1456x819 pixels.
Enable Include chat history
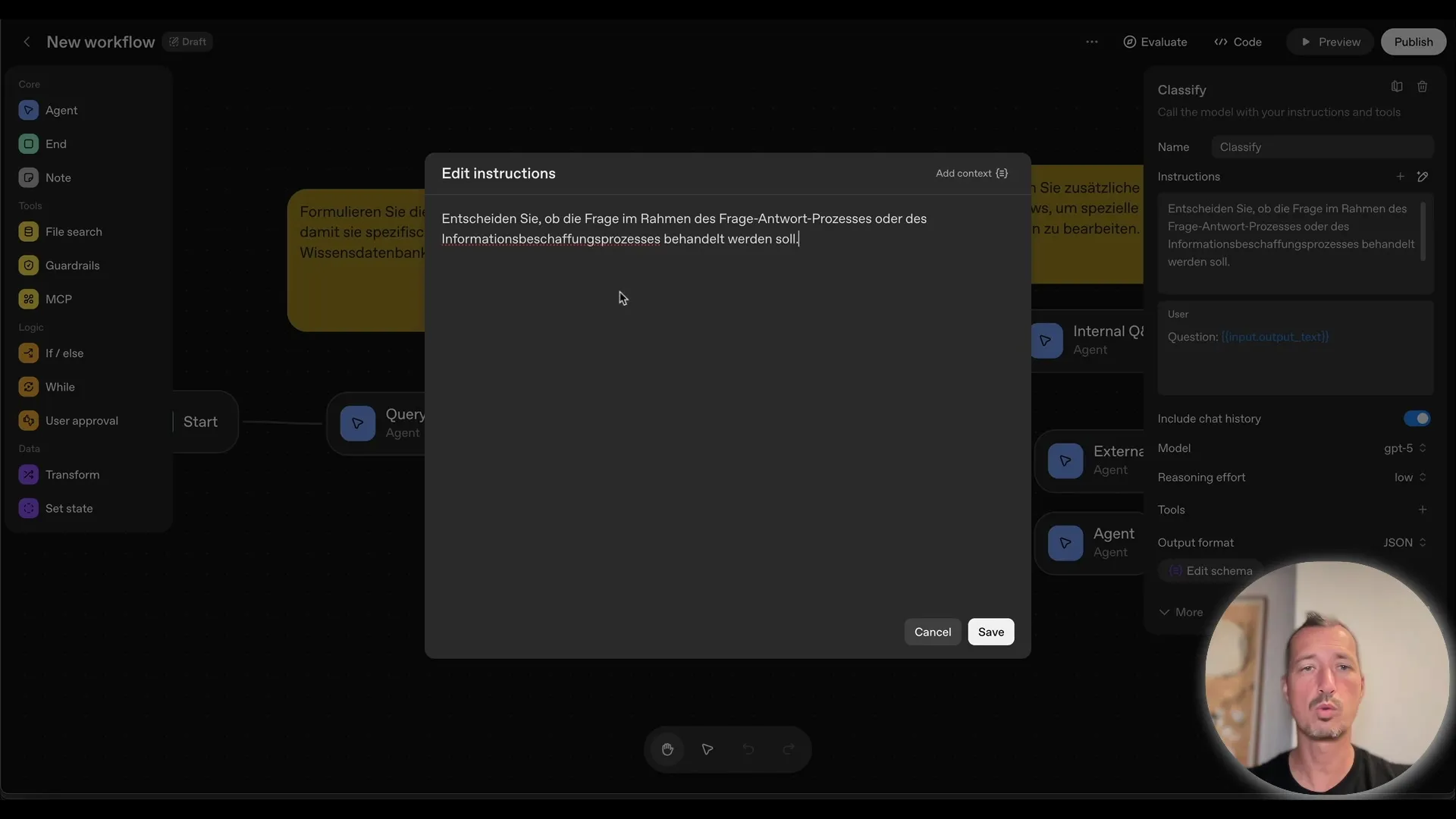click(1417, 419)
